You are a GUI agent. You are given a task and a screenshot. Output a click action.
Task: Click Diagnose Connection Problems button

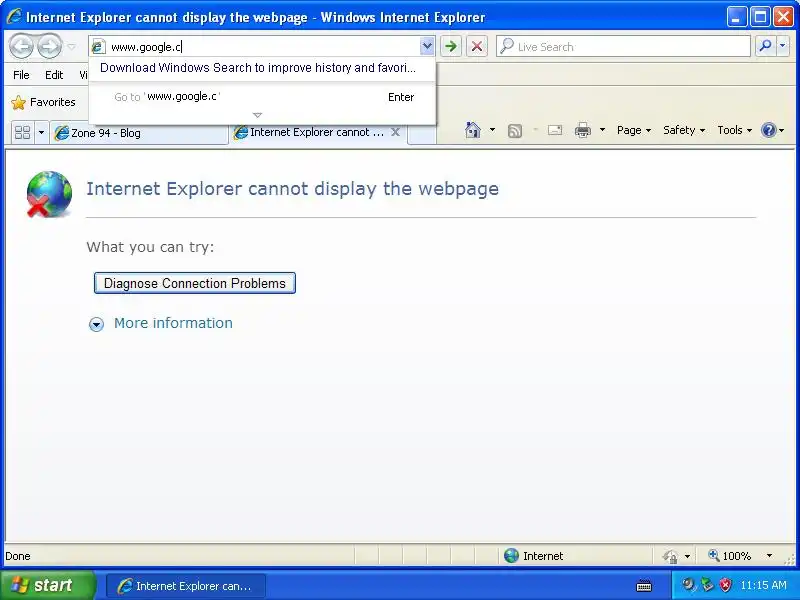[195, 283]
